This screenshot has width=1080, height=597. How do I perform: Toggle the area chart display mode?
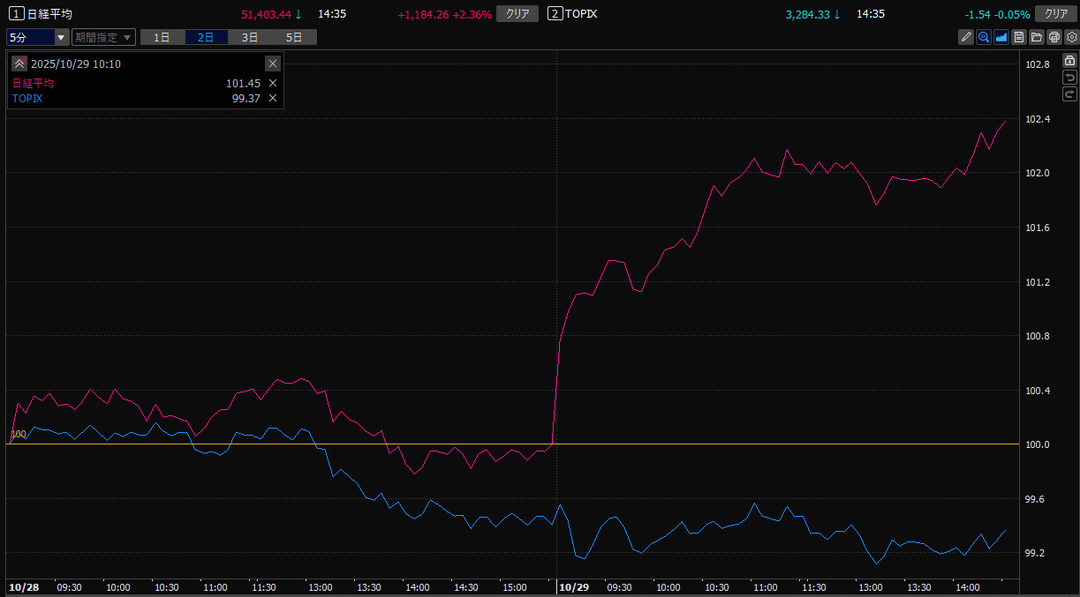click(1001, 37)
